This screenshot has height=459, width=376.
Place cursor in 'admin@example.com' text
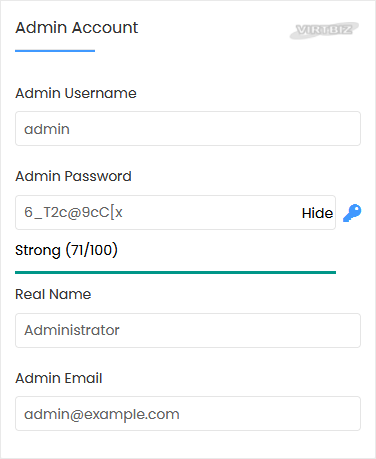[102, 414]
